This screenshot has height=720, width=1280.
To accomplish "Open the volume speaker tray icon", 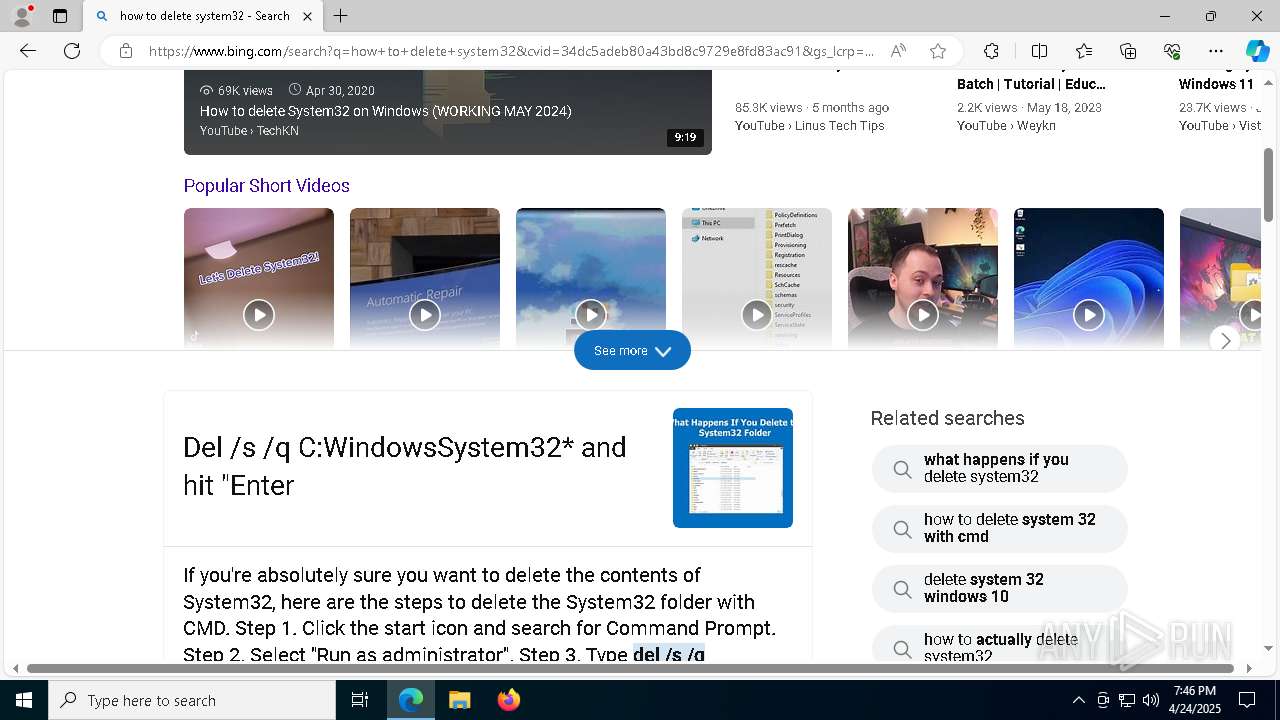I will tap(1151, 700).
